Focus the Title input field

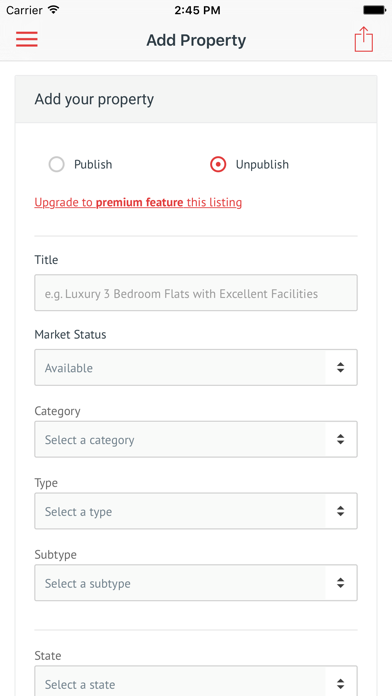click(x=196, y=293)
